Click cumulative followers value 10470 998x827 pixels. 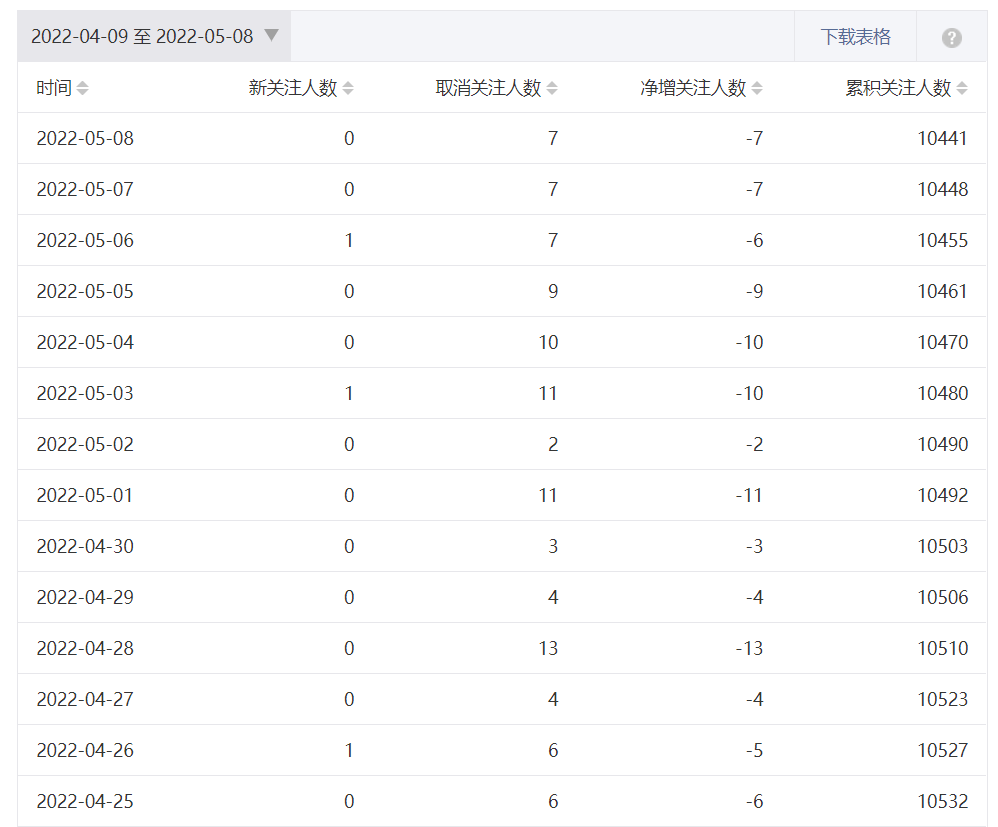click(943, 342)
